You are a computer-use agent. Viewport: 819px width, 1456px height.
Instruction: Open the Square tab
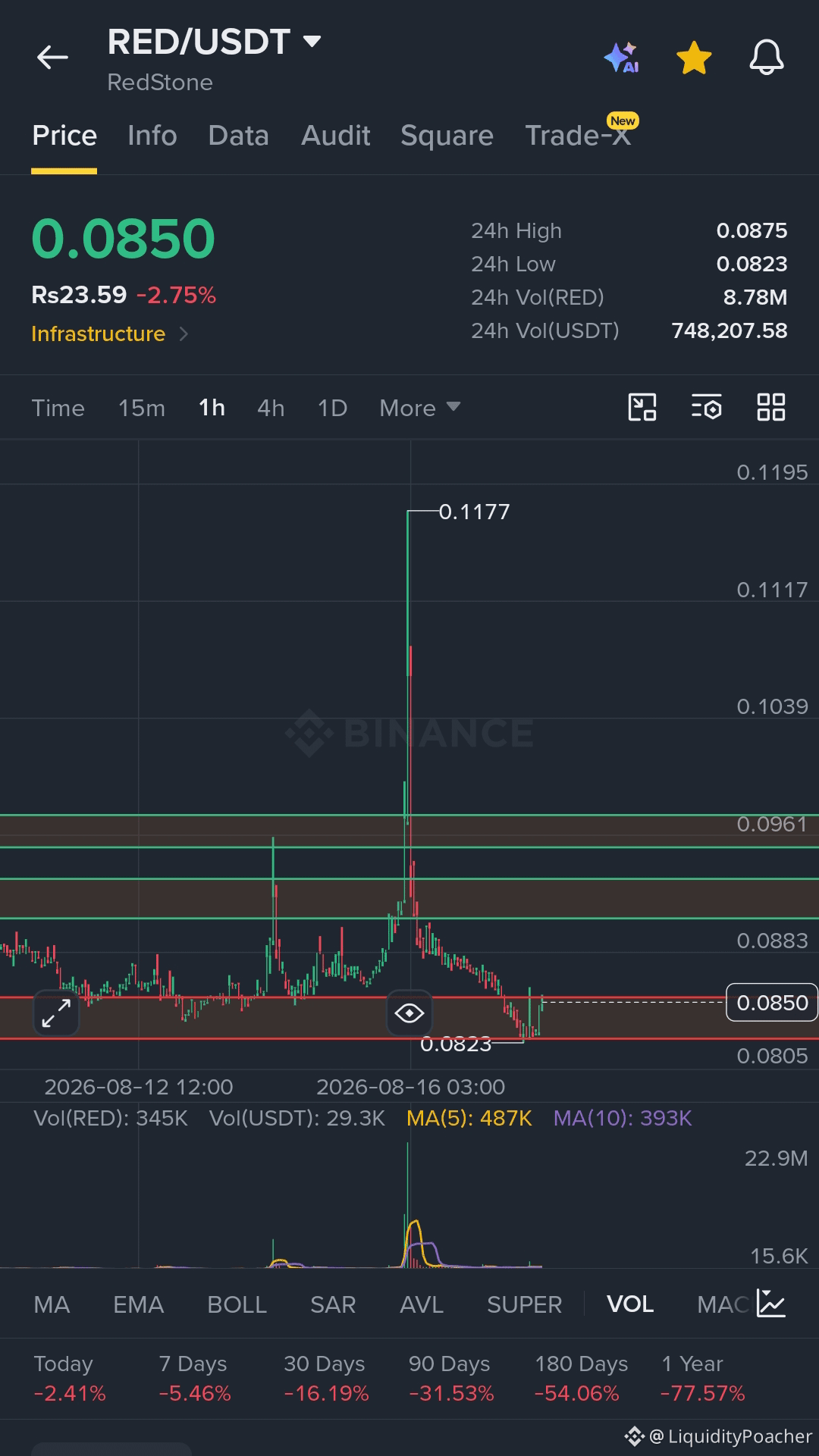coord(447,136)
